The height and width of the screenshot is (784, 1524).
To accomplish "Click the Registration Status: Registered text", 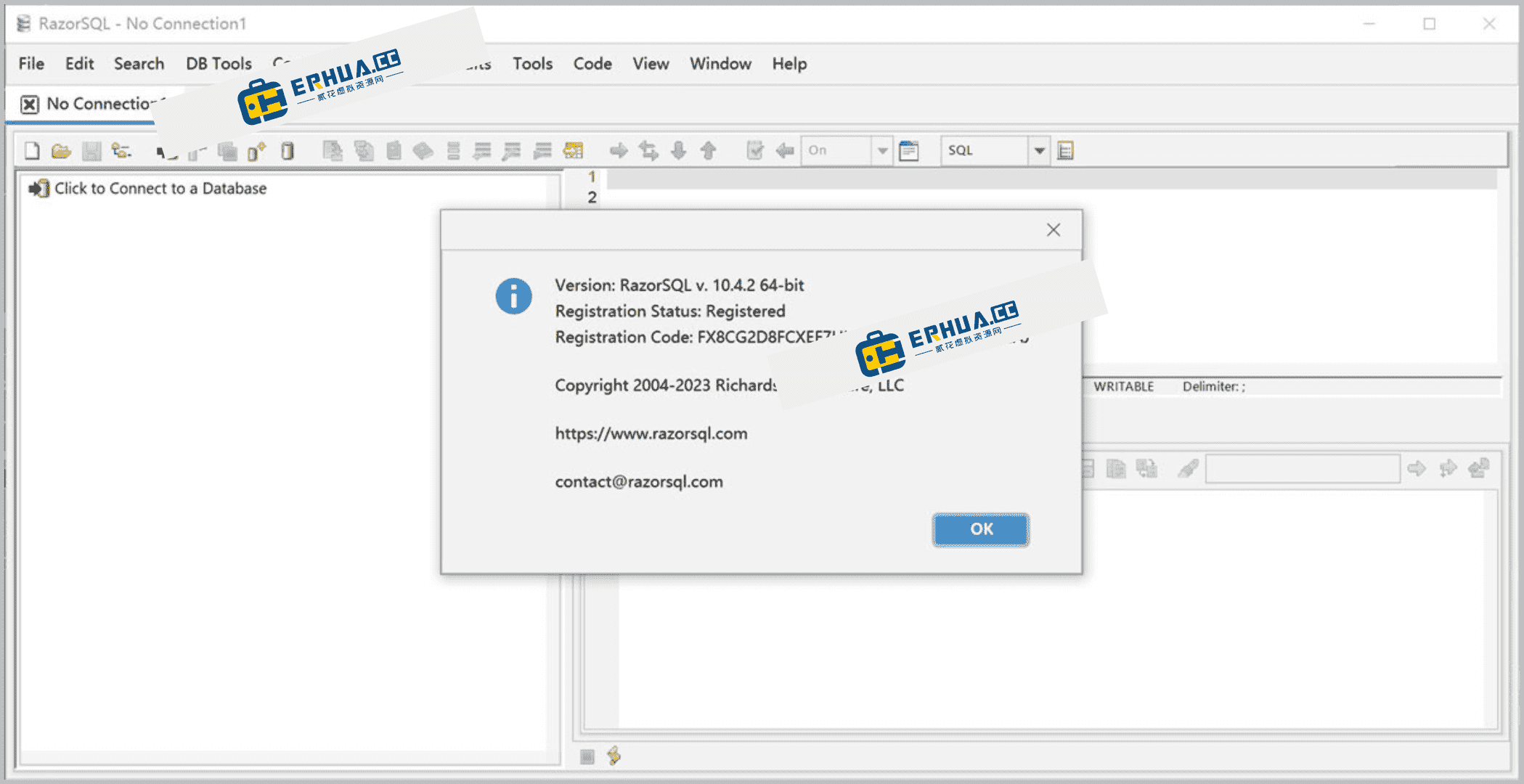I will [x=670, y=311].
